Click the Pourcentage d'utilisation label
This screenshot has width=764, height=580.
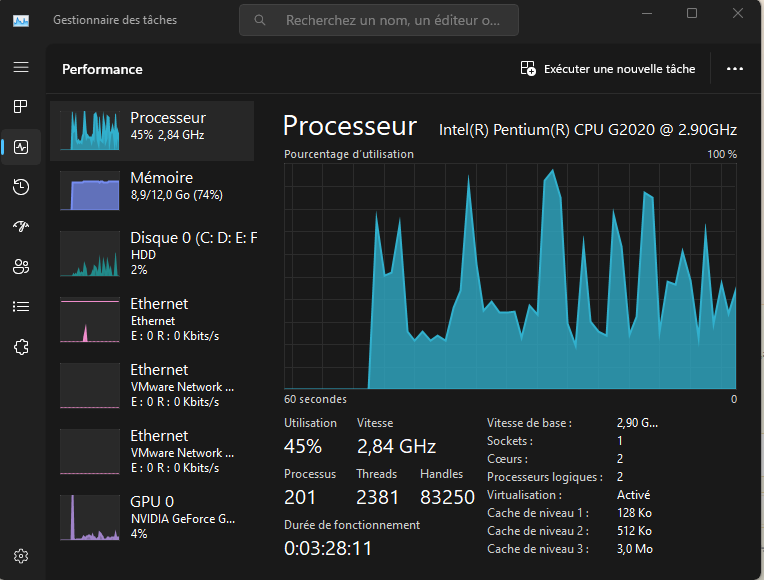coord(349,154)
